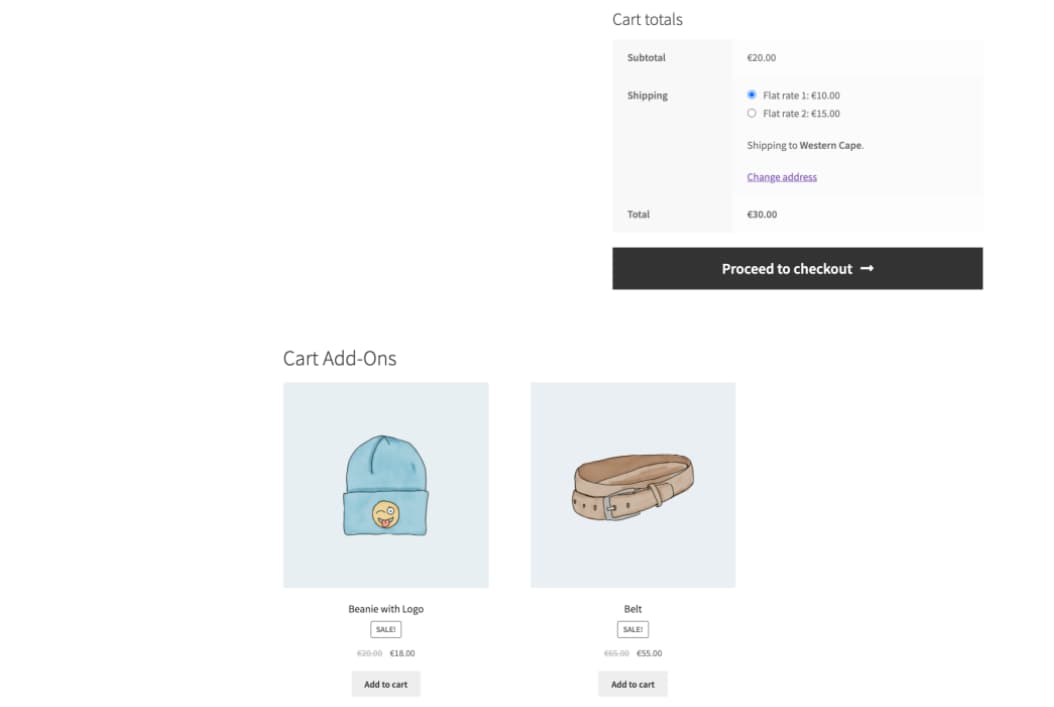Click the Sale badge under Beanie with Logo
This screenshot has height=707, width=1054.
click(x=385, y=630)
